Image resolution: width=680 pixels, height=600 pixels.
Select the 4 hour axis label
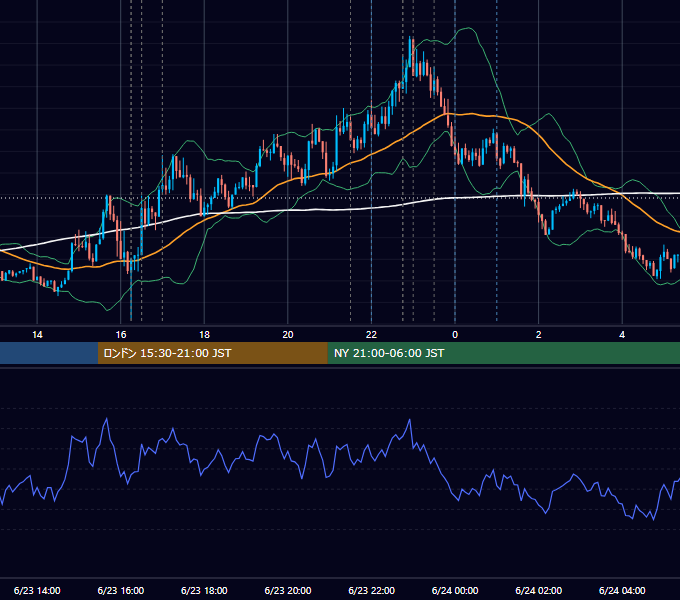[622, 335]
